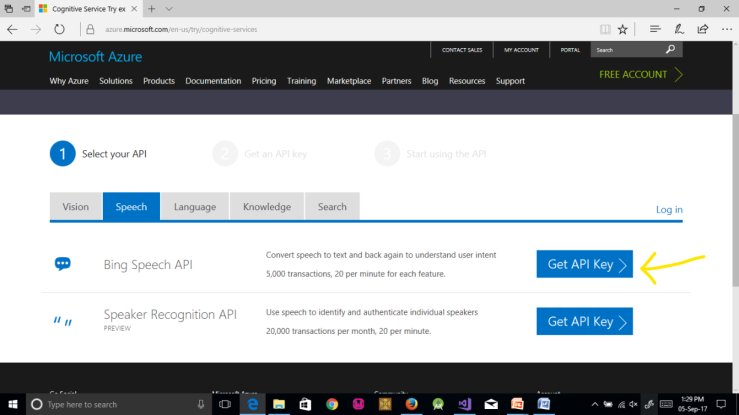Open the Edge Hub icon

[655, 29]
